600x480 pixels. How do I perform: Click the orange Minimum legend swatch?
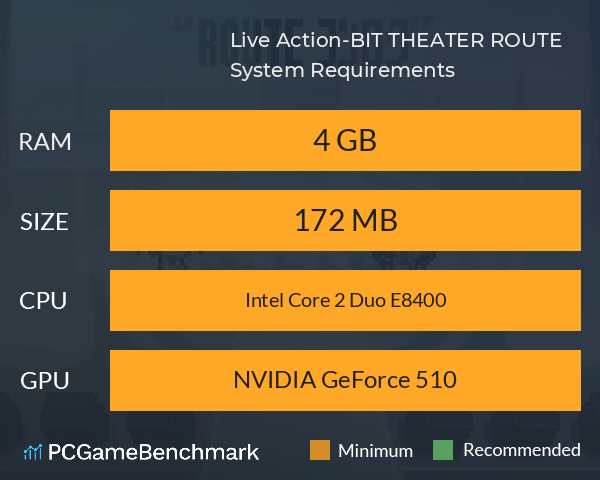click(320, 450)
